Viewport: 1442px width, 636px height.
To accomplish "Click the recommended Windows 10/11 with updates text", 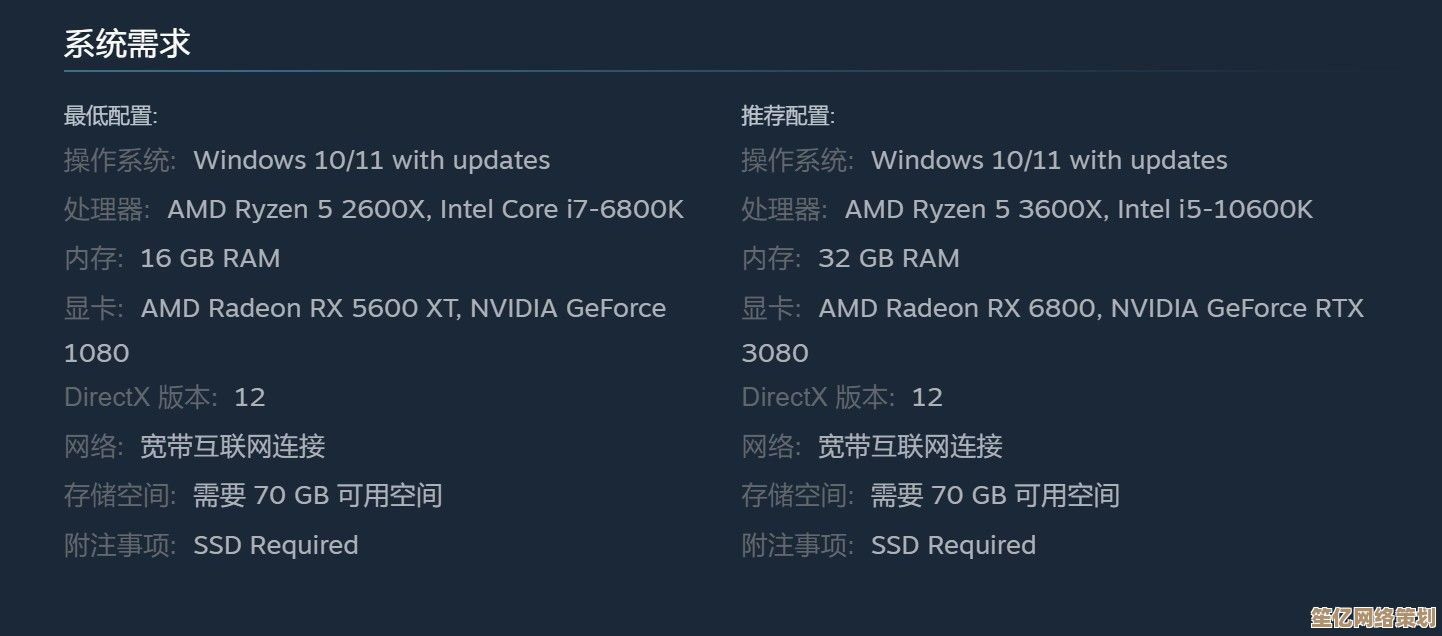I will (x=1049, y=160).
